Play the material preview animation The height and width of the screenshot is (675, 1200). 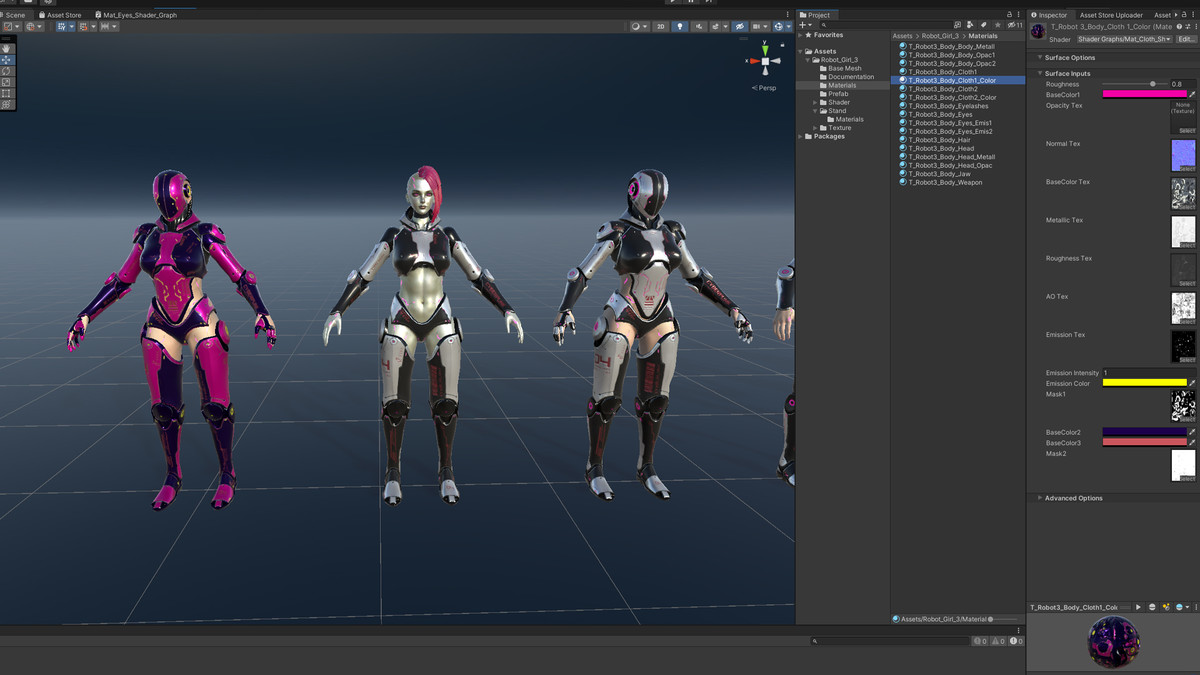click(x=1138, y=607)
